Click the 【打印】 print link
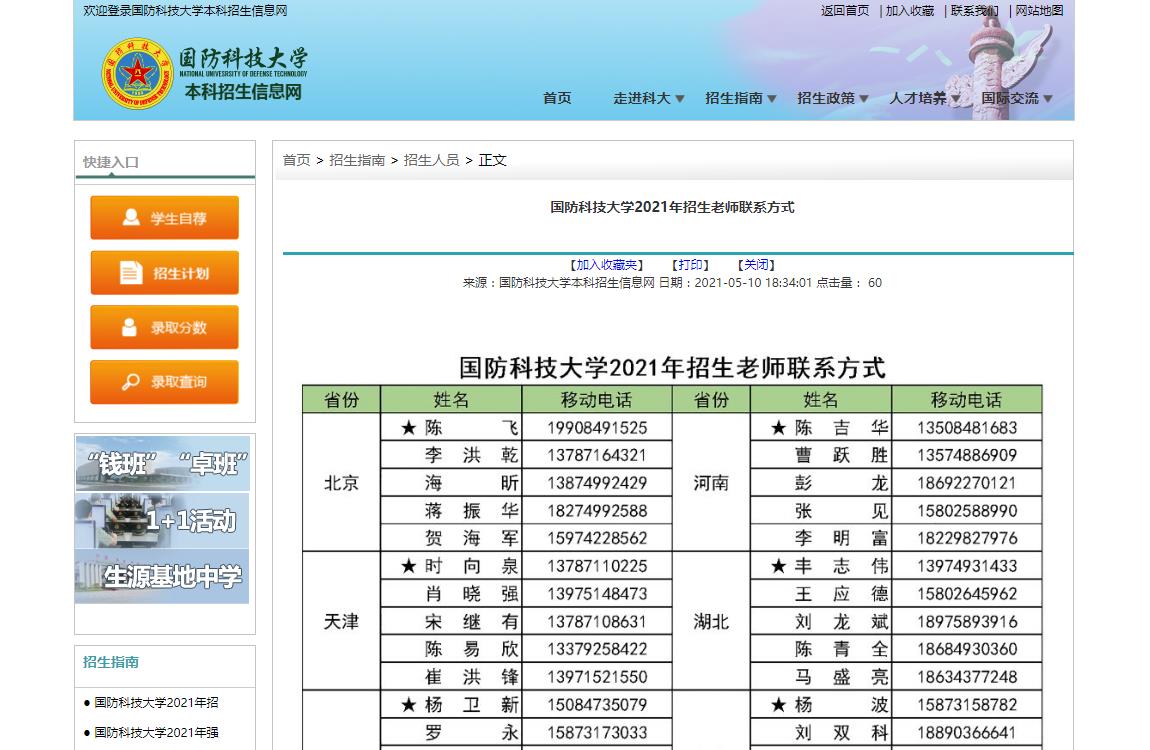This screenshot has width=1150, height=750. click(x=690, y=265)
